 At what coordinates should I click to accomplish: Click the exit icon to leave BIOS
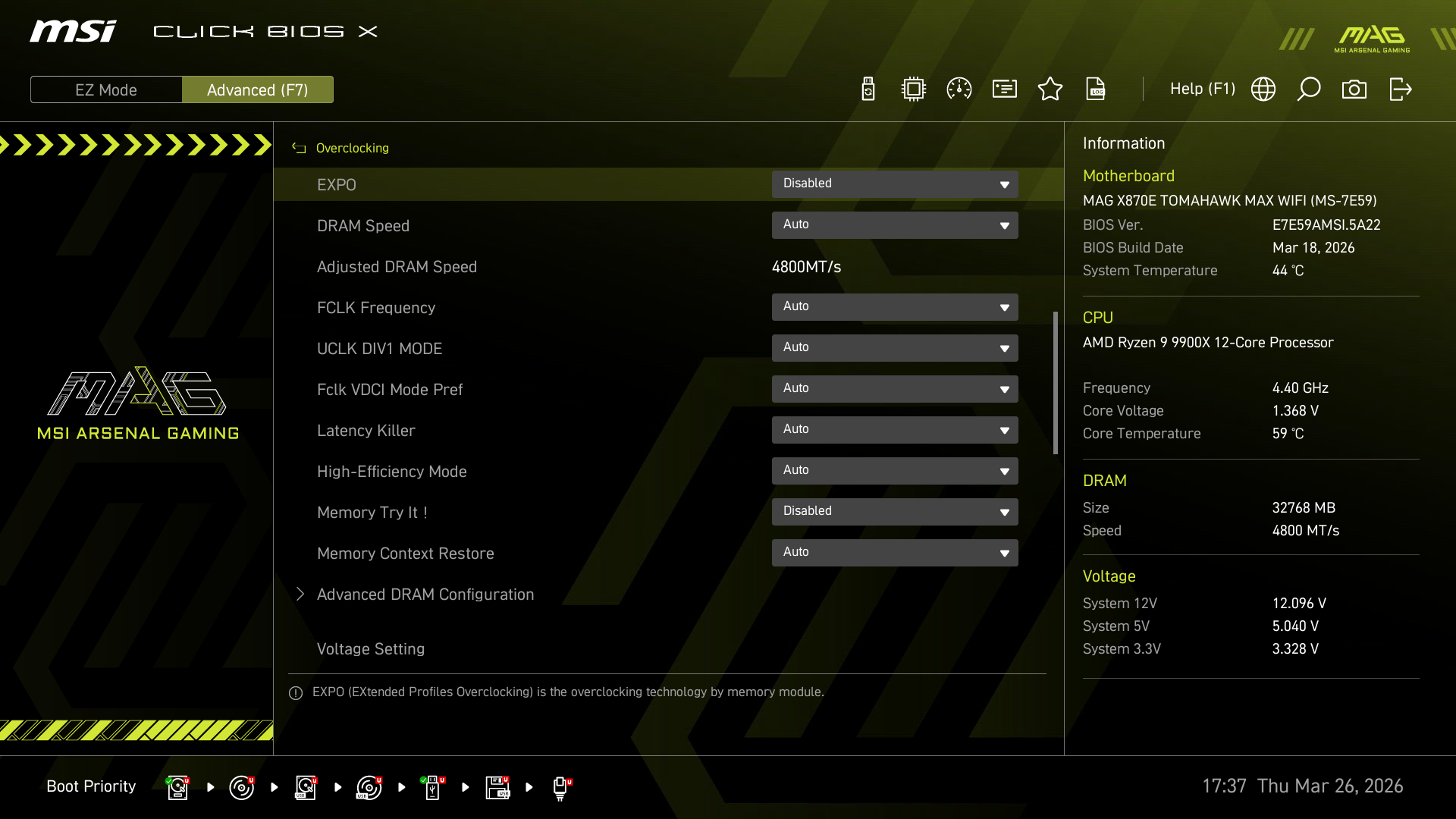(1401, 89)
